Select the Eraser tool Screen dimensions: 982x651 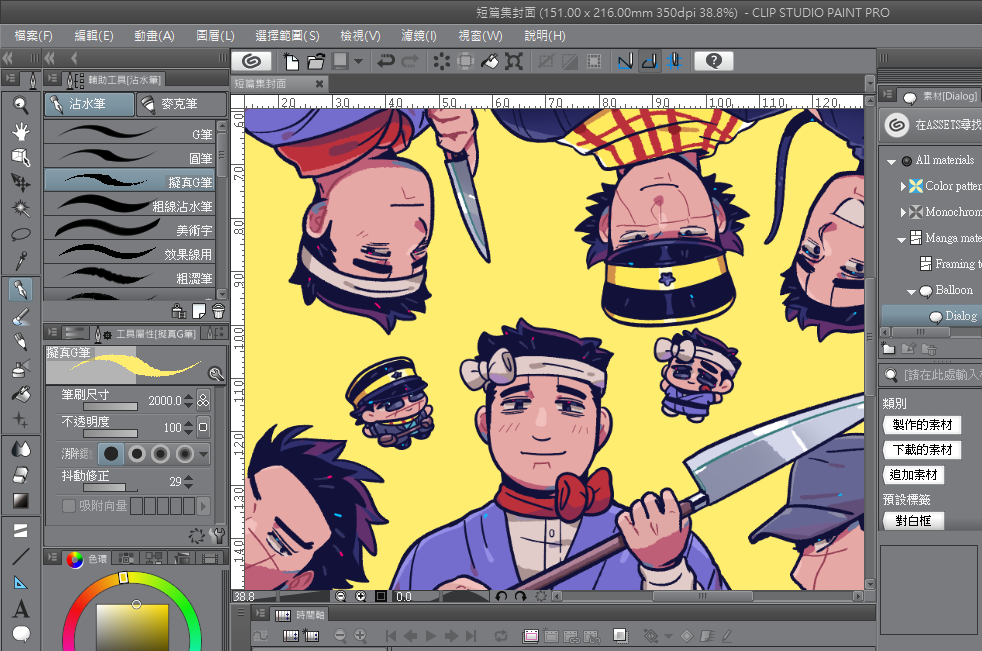click(21, 475)
